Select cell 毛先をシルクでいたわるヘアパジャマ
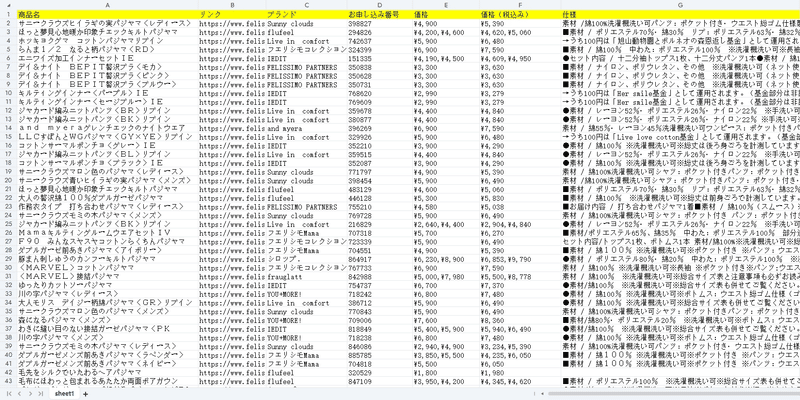 [x=108, y=372]
